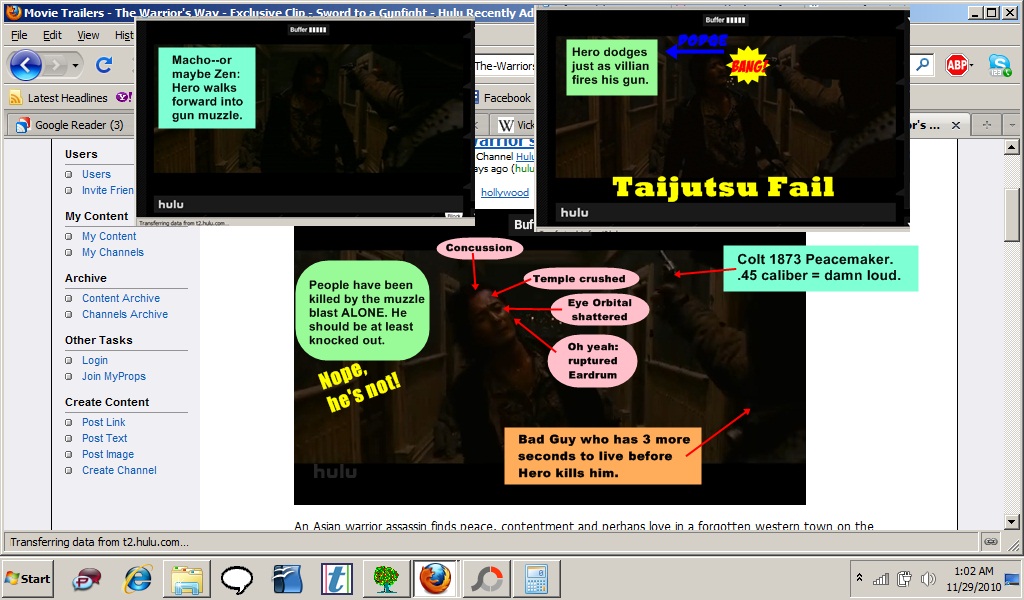Open the Latest Headlines feed bookmark
Image resolution: width=1024 pixels, height=600 pixels.
58,98
